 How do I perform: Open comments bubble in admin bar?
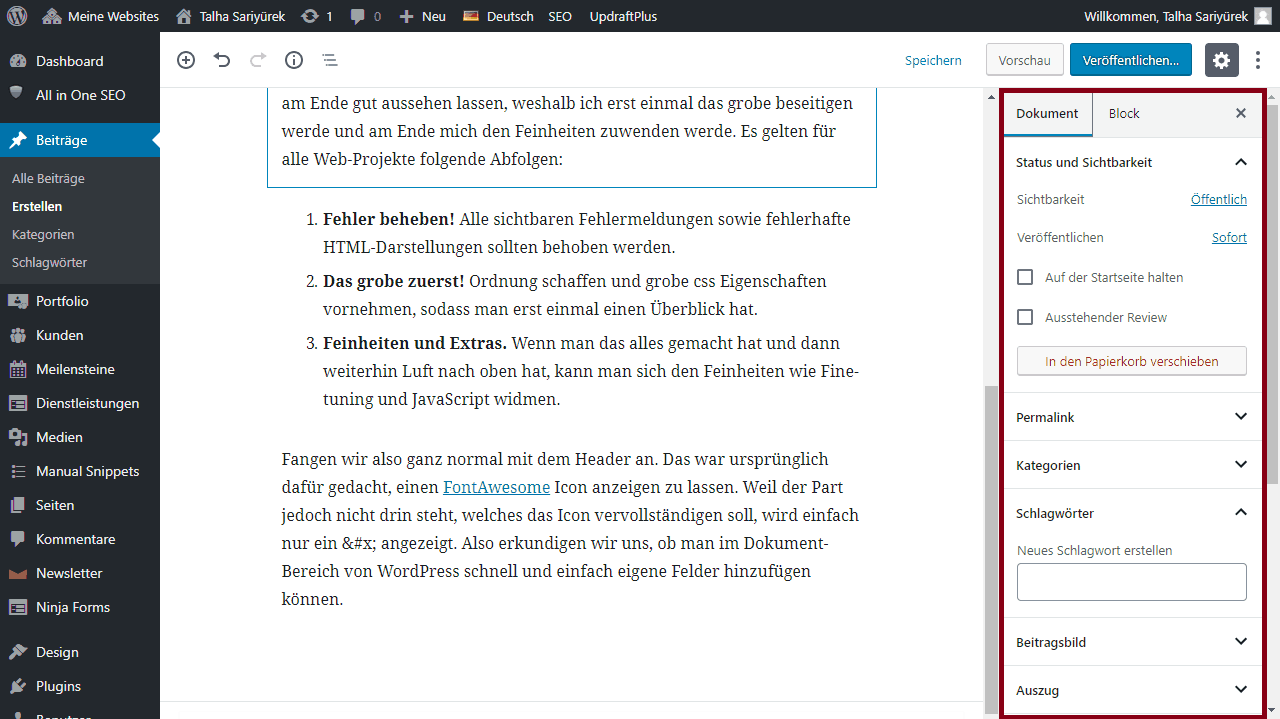click(x=365, y=16)
